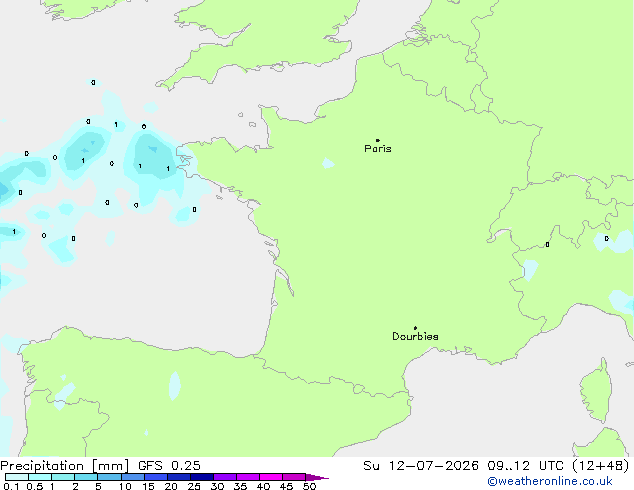Pick the palest legend swatch for 0.1–0.5 mm
The height and width of the screenshot is (490, 634).
[17, 477]
